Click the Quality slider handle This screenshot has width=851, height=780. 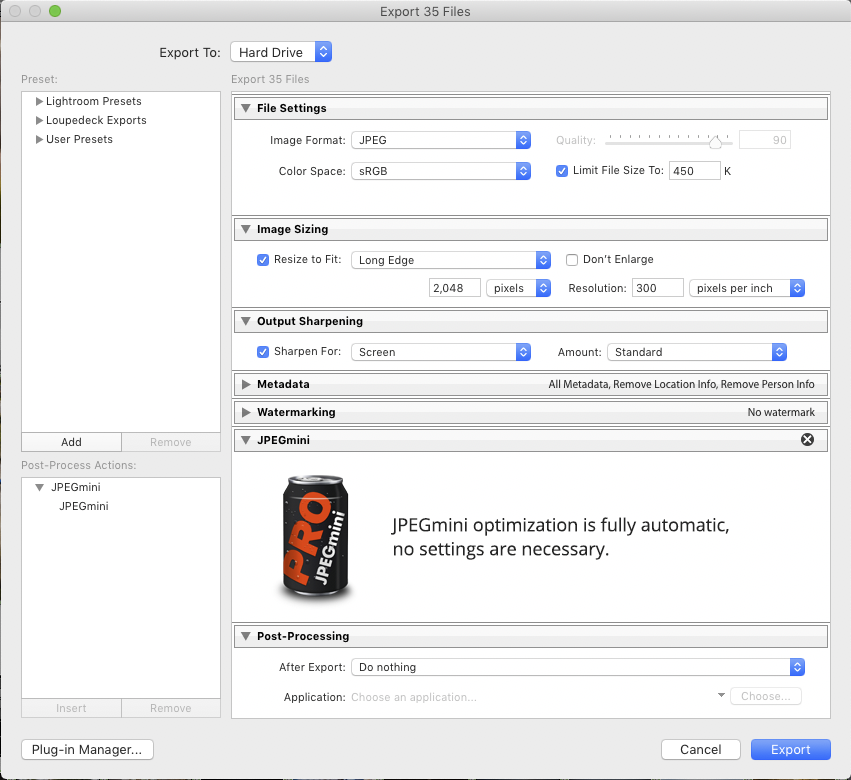715,142
